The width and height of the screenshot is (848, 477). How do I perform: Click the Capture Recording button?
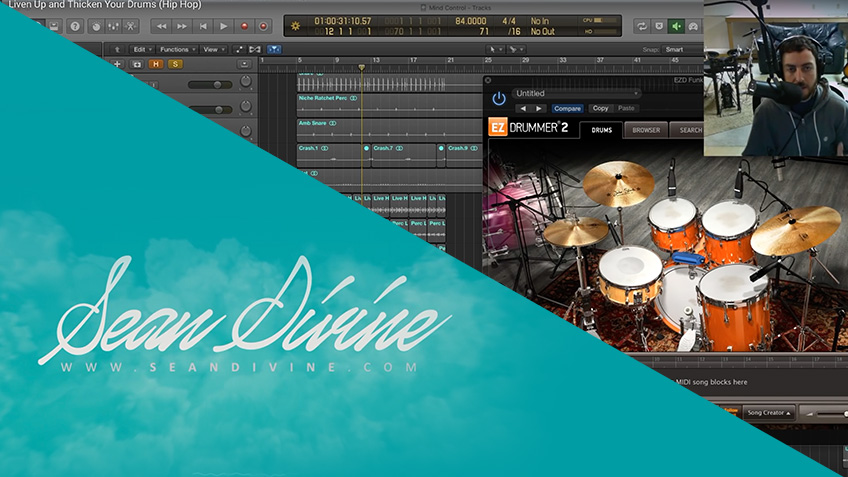[x=263, y=26]
